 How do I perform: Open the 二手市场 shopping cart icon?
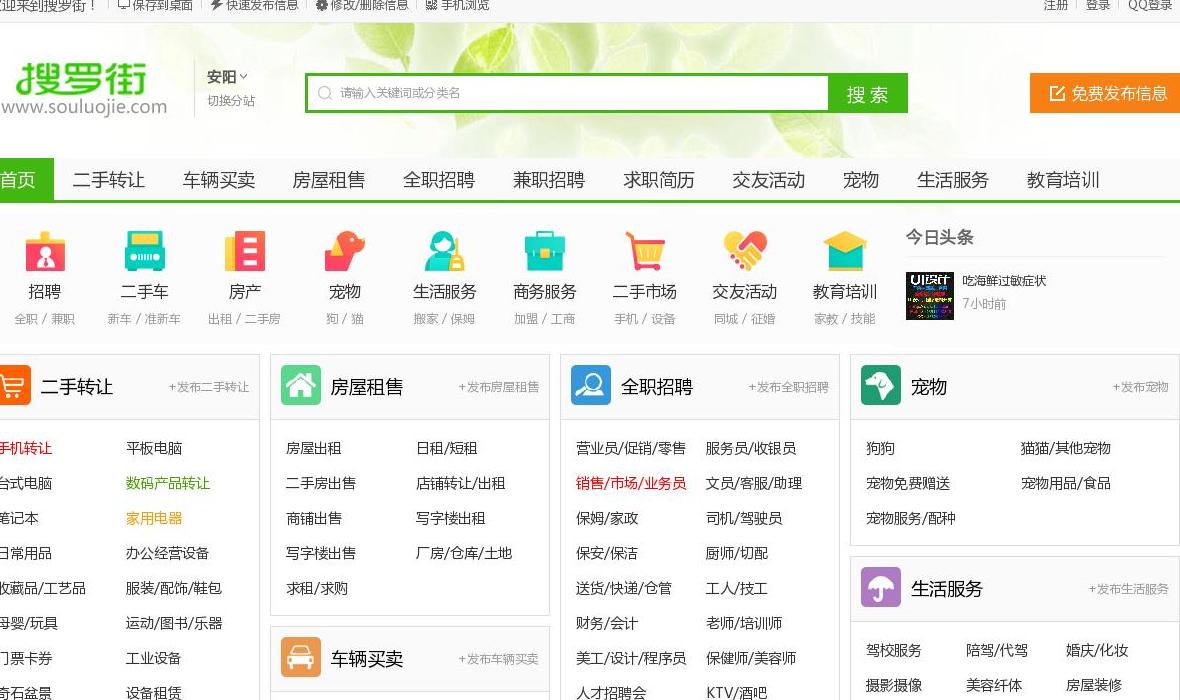tap(645, 251)
